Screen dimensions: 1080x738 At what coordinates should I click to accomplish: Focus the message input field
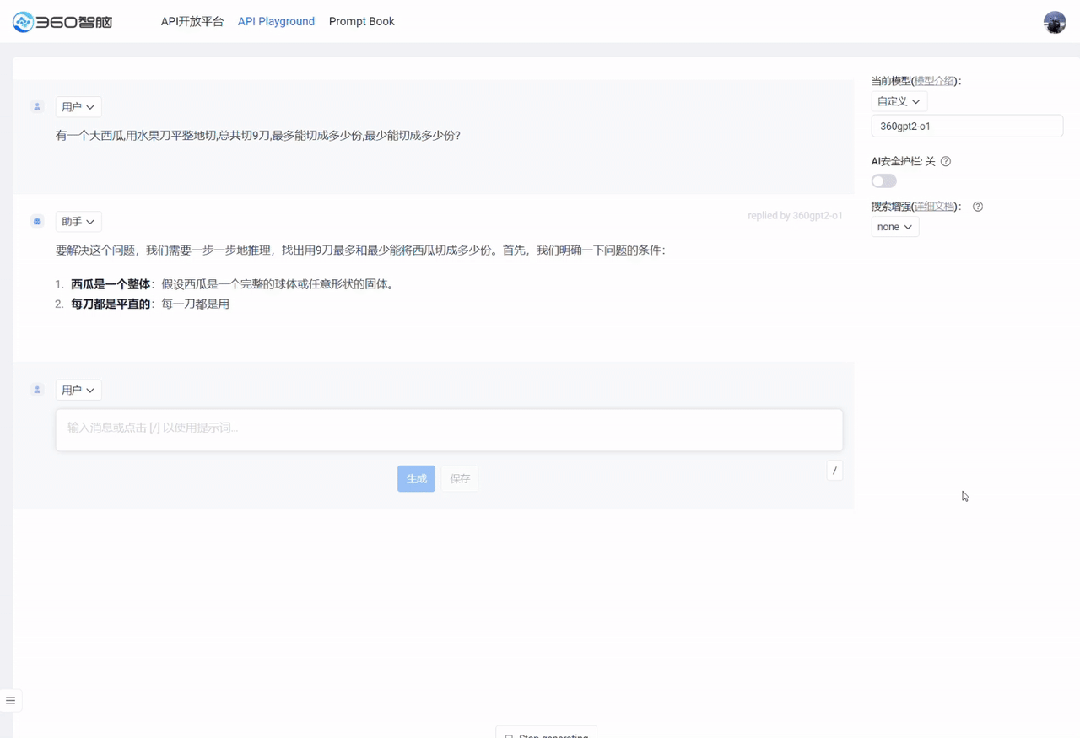coord(449,430)
